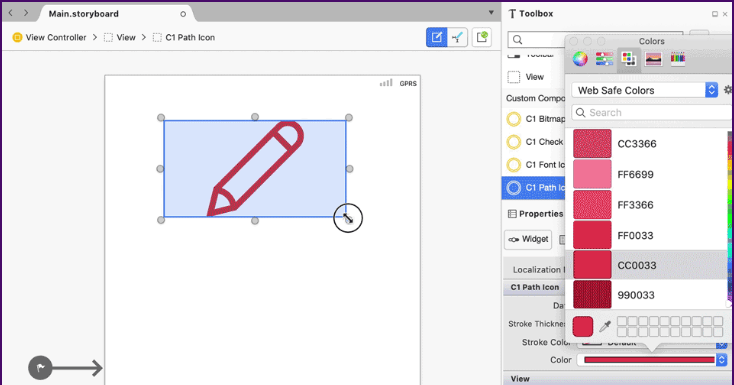Choose the CC3366 color swatch

[x=592, y=143]
